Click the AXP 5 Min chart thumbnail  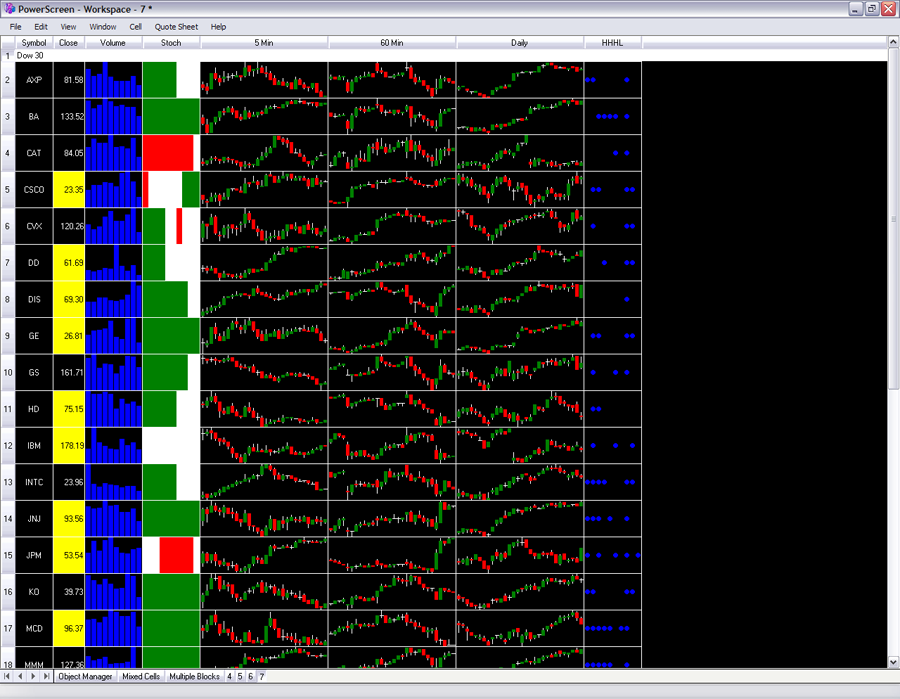coord(264,80)
